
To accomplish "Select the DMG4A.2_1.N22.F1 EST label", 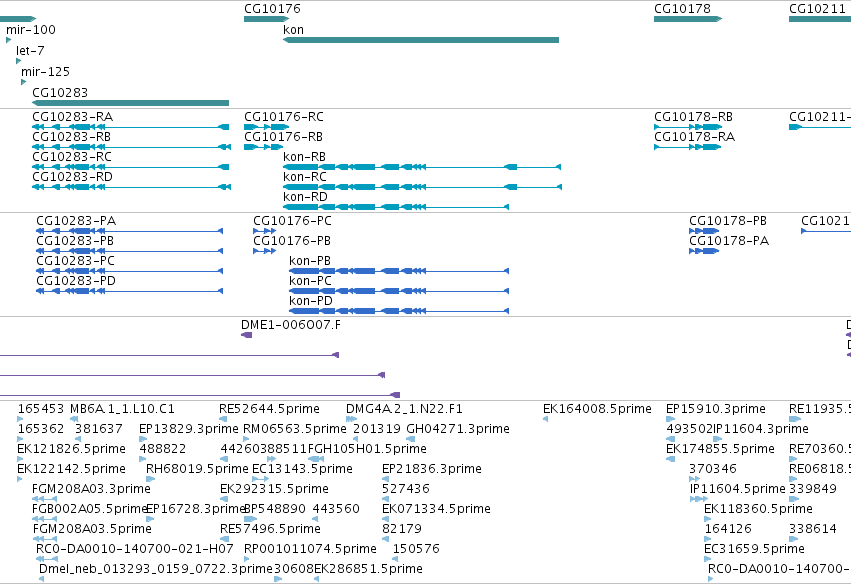I will [x=404, y=409].
